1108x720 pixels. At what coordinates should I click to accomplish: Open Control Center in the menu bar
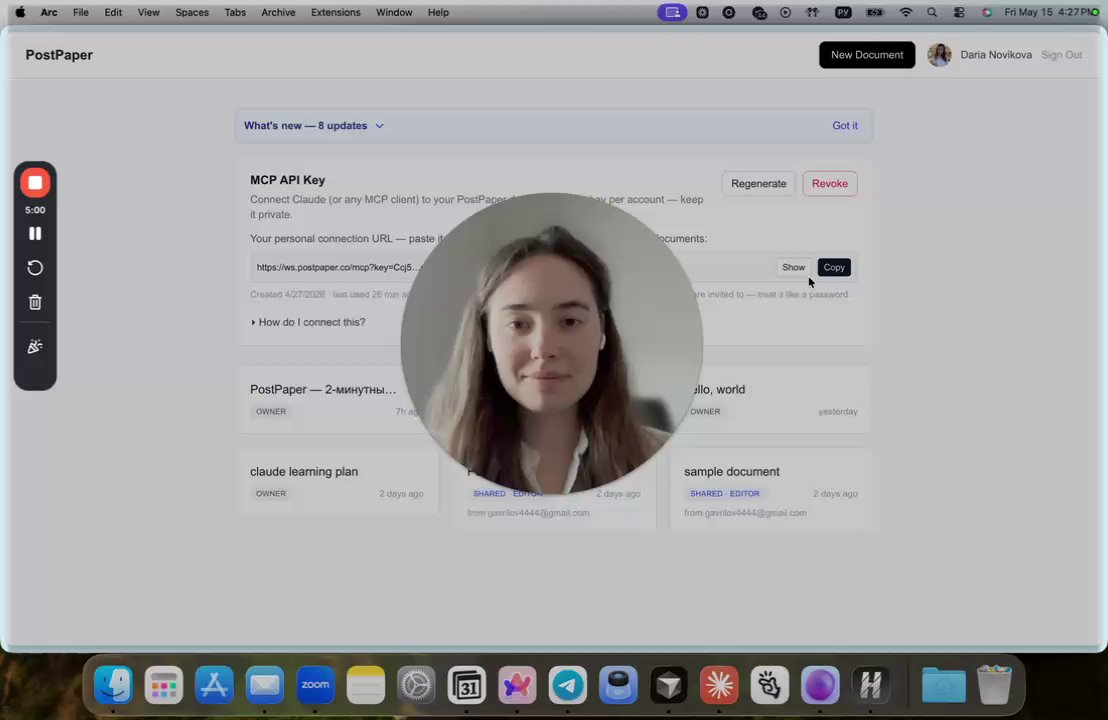click(x=959, y=12)
